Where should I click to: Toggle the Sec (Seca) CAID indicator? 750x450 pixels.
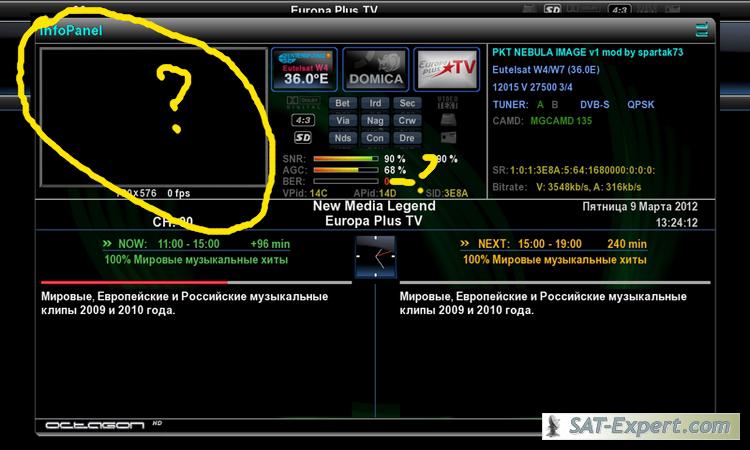(x=407, y=103)
